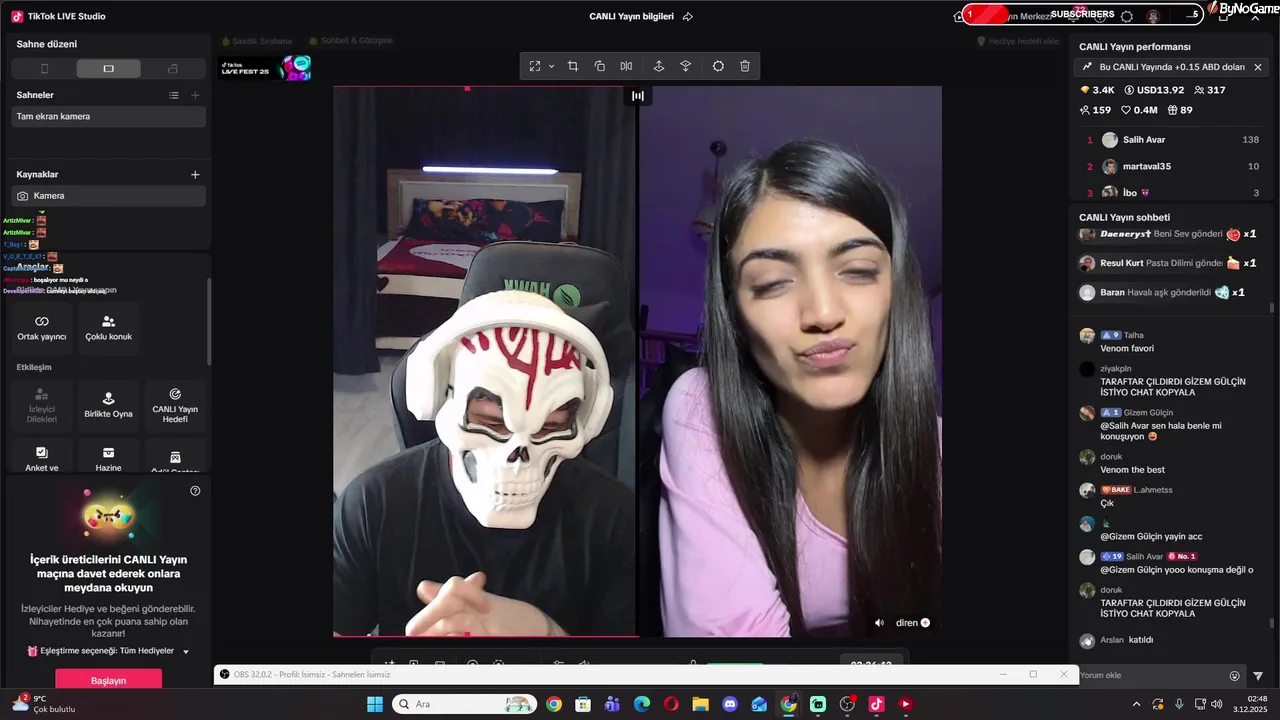The width and height of the screenshot is (1280, 720).
Task: Expand the fit-to-screen dropdown arrow
Action: pyautogui.click(x=551, y=66)
